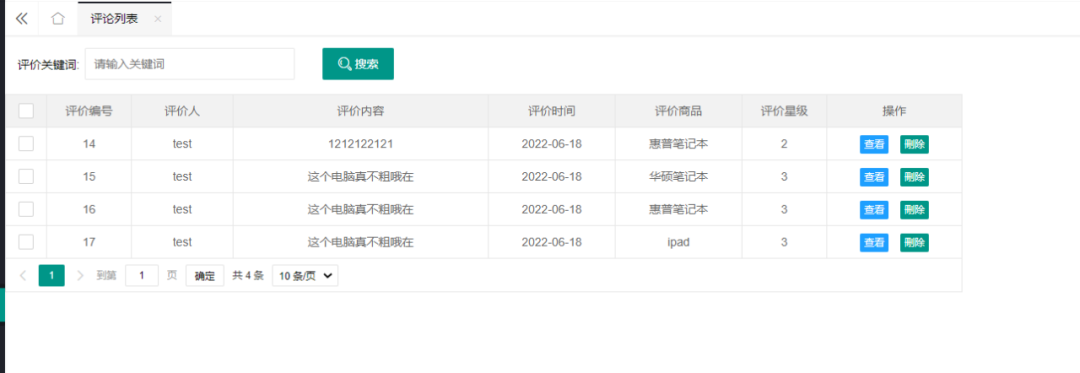Focus the 评价关键词 keyword input field
This screenshot has height=373, width=1080.
(x=189, y=64)
